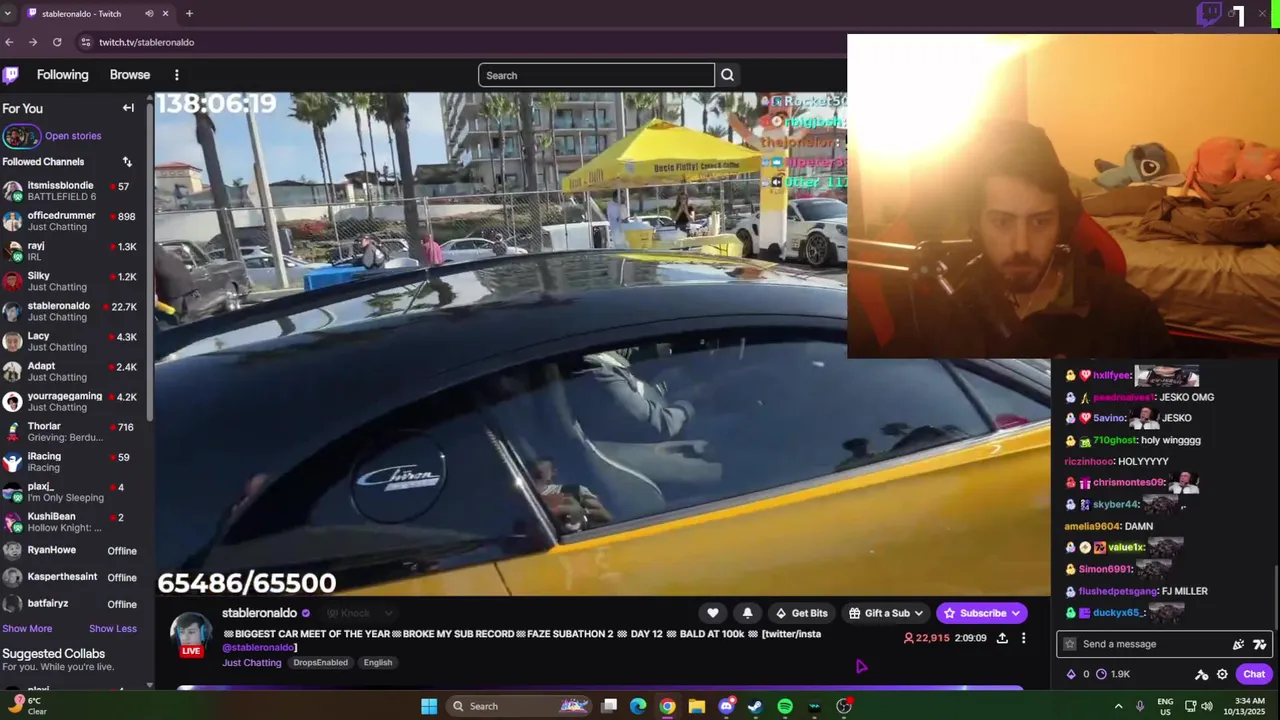Screen dimensions: 1280x720
Task: Open chat moderation tools icon
Action: click(x=1201, y=674)
